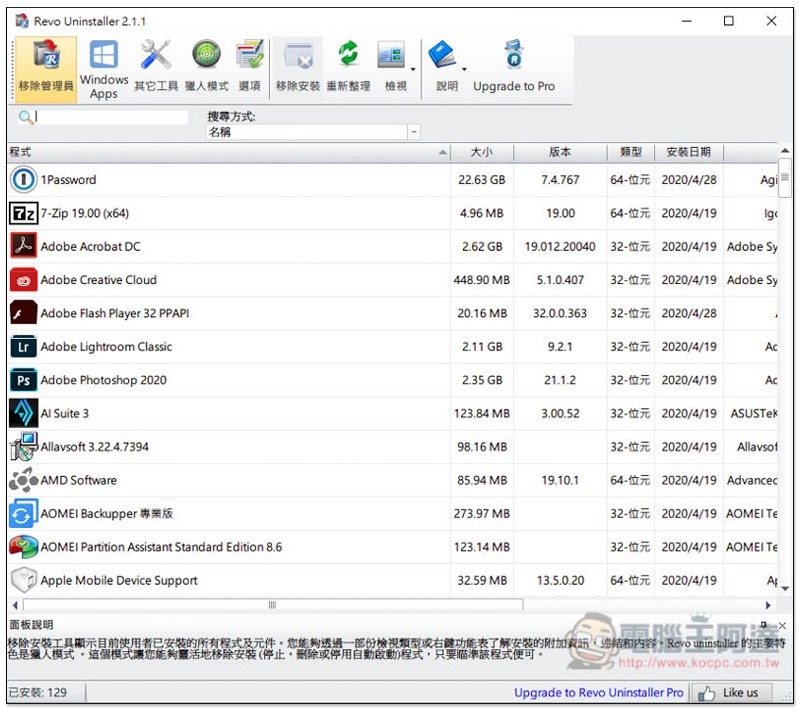This screenshot has height=712, width=800.
Task: Expand the 檢視 view dropdown arrow
Action: 412,70
